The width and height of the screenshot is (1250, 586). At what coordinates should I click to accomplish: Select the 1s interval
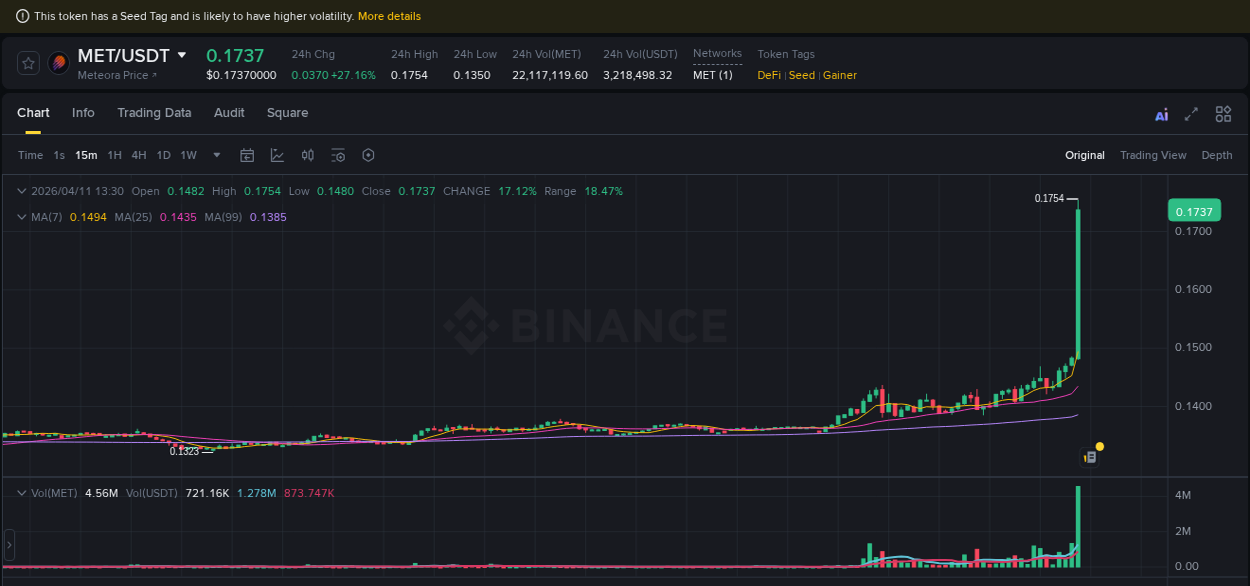(x=59, y=155)
